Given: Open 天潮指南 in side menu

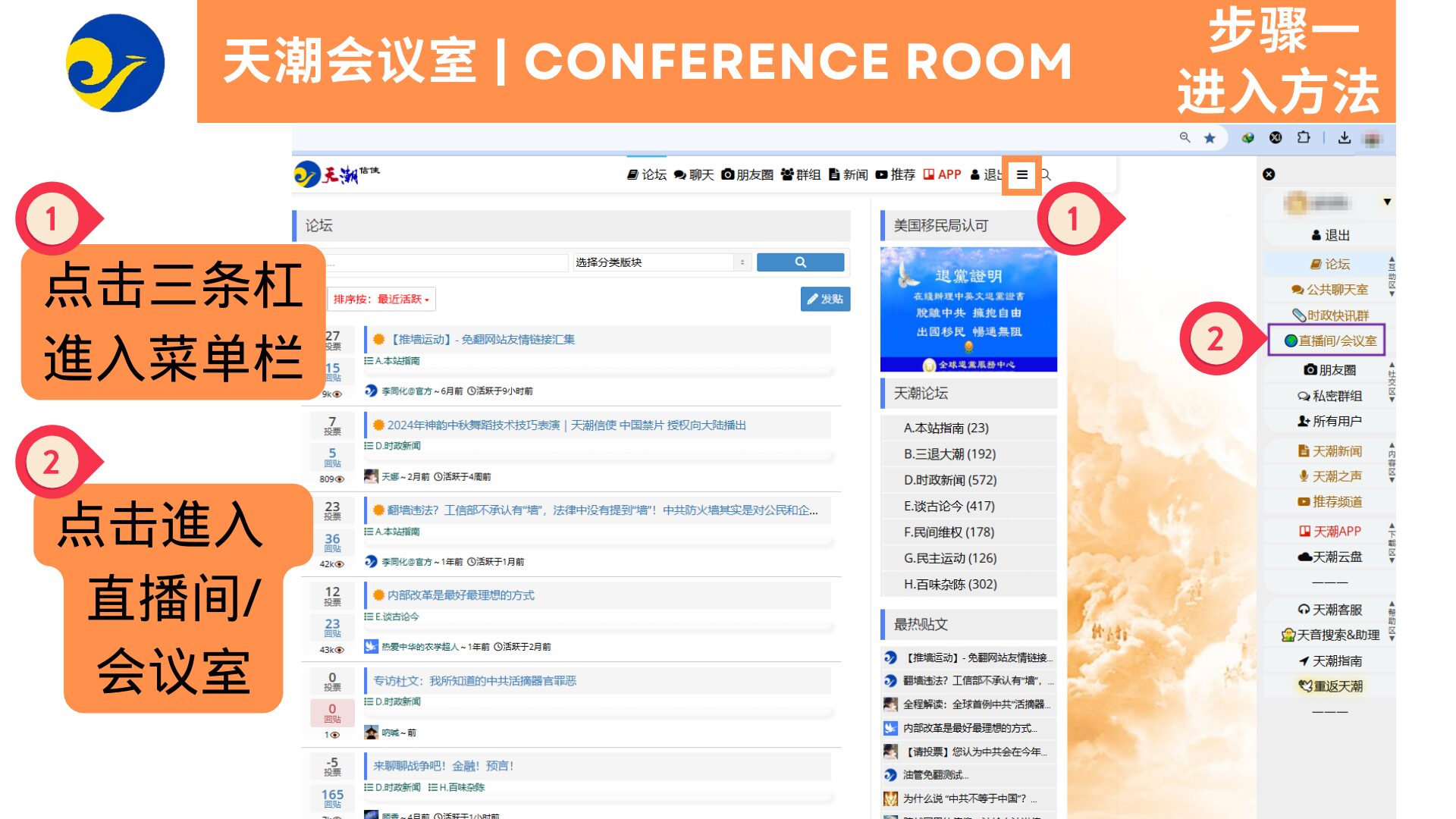Looking at the screenshot, I should tap(1330, 661).
